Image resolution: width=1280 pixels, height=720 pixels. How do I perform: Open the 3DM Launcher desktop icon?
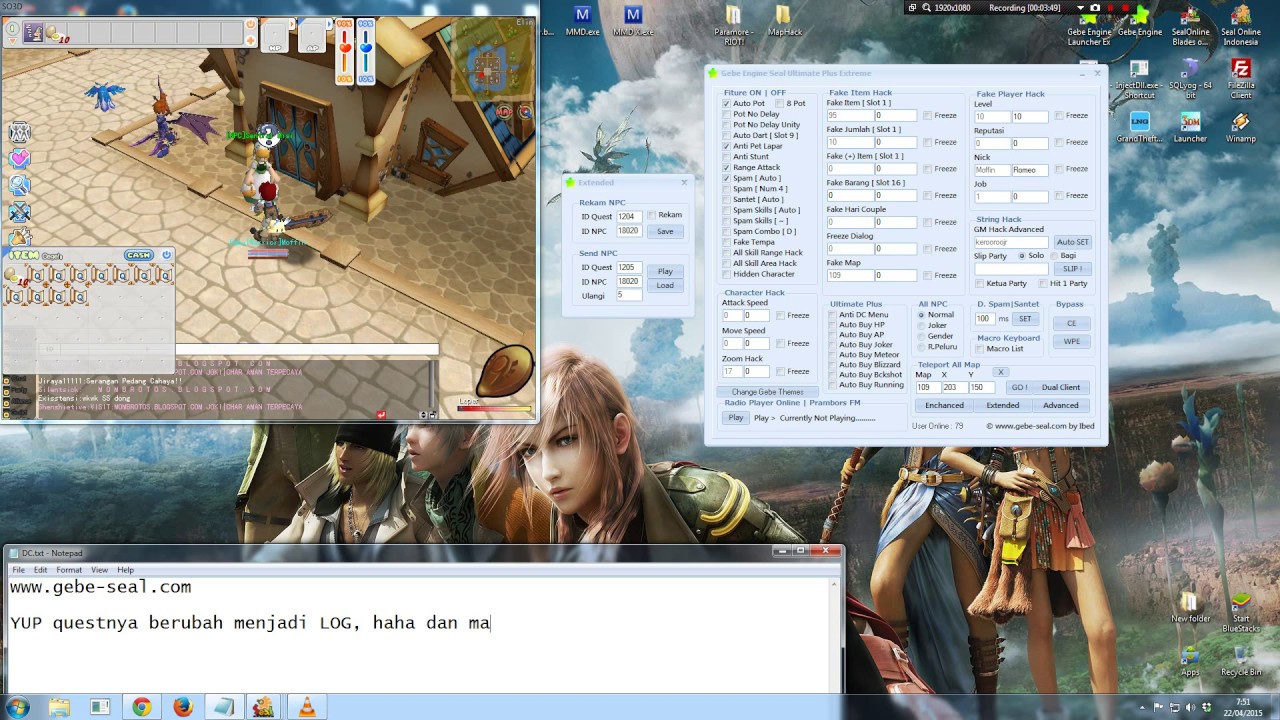[x=1190, y=127]
